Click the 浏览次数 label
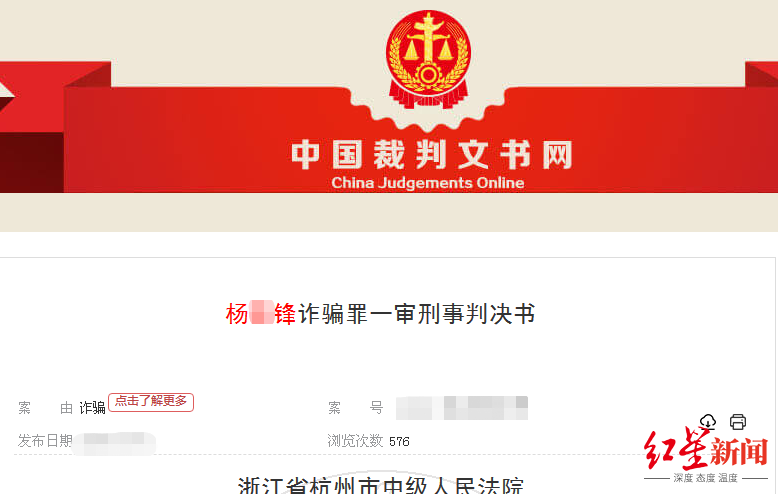The height and width of the screenshot is (494, 778). (x=355, y=440)
